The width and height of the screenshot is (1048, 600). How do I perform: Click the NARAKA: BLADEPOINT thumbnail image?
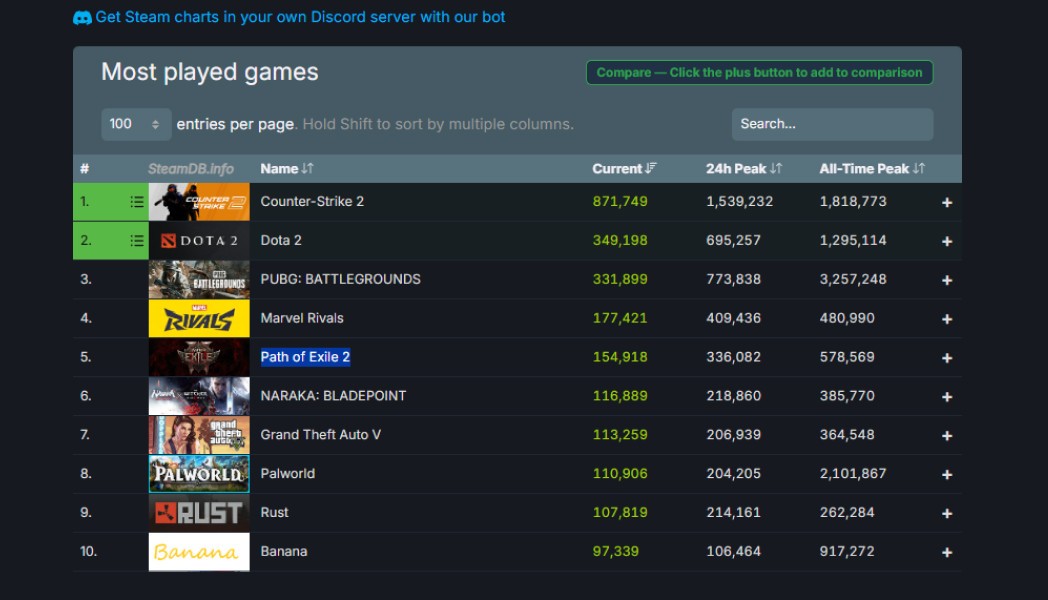point(199,396)
